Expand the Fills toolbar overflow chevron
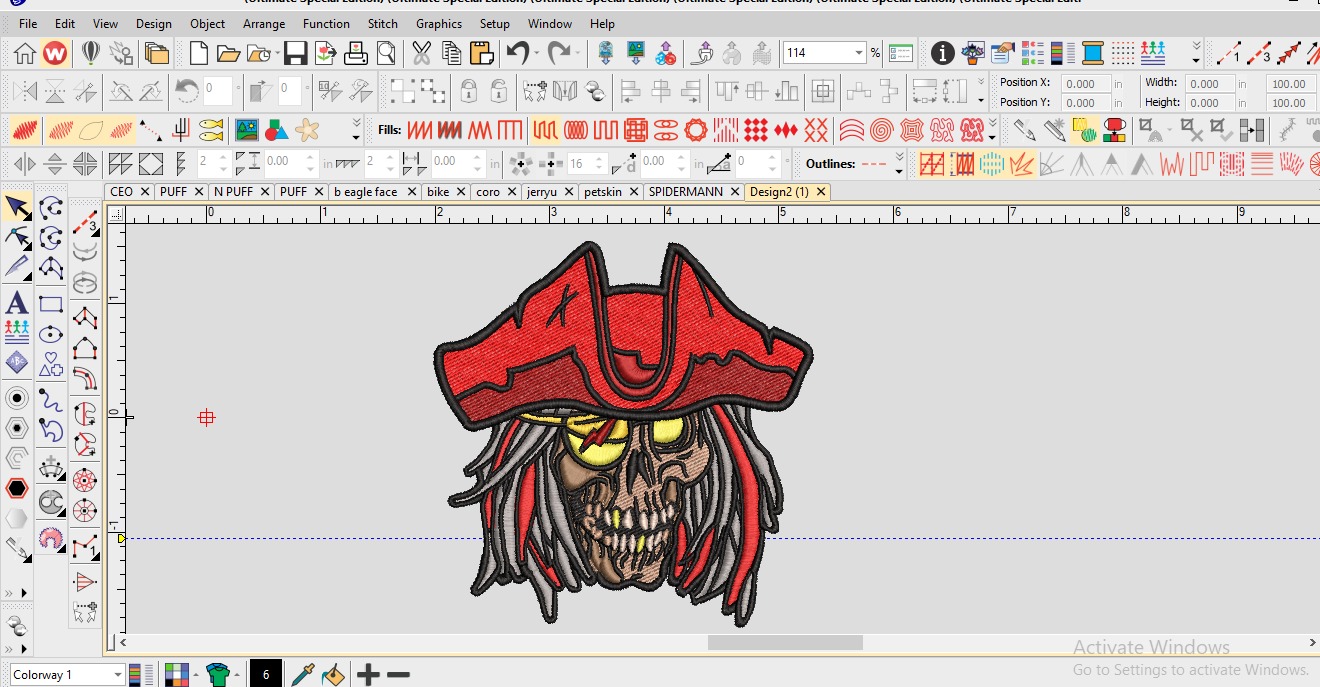The width and height of the screenshot is (1320, 687). tap(992, 130)
